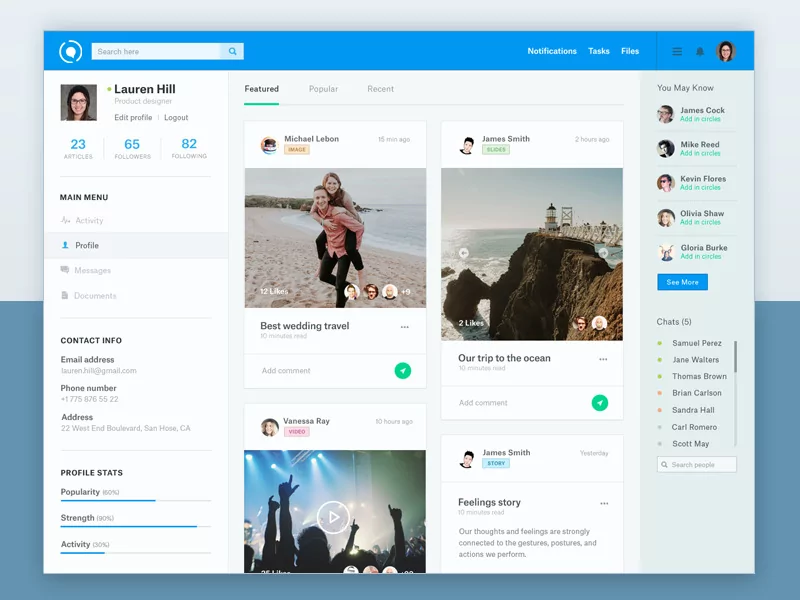Screen dimensions: 800x600
Task: Add Mike Reed in circles
Action: pos(700,153)
